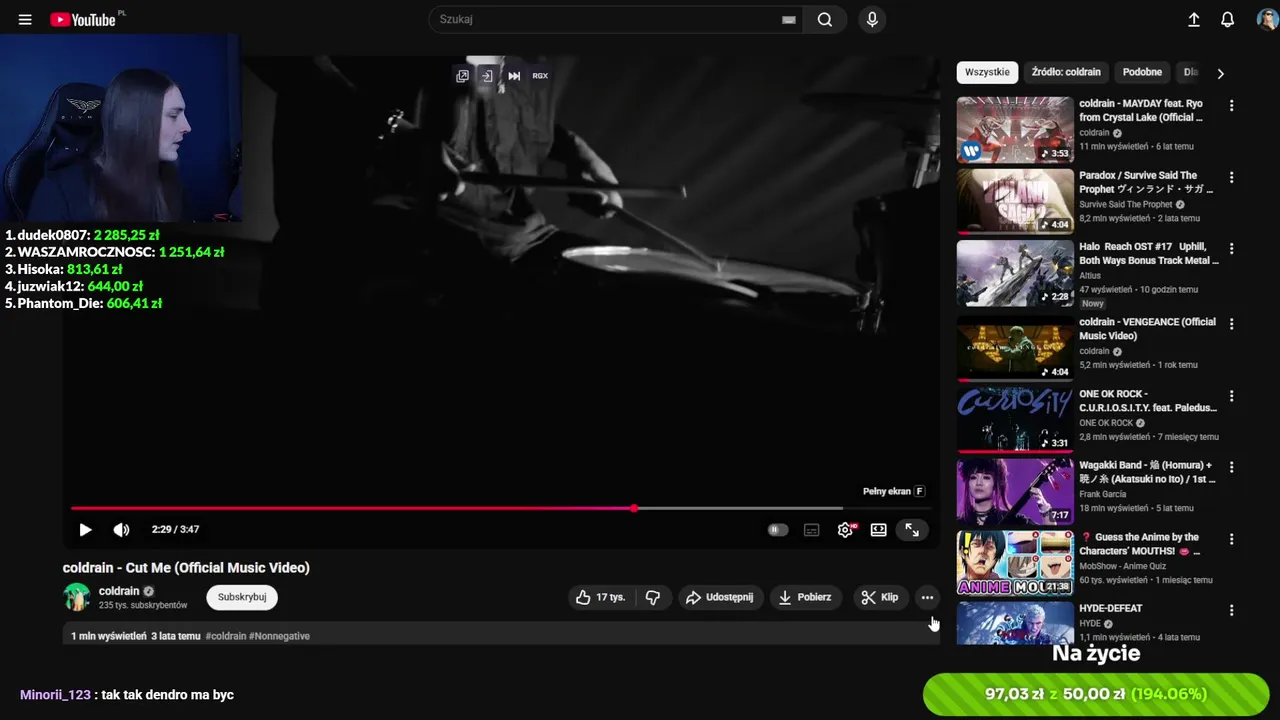The width and height of the screenshot is (1280, 720).
Task: Select the Wszystkie filter chip
Action: pyautogui.click(x=987, y=72)
